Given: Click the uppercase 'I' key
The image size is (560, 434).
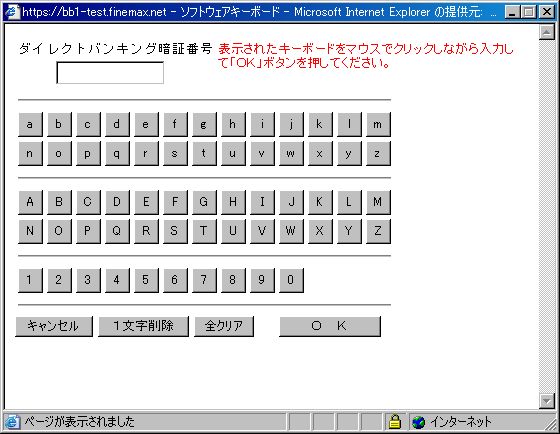Looking at the screenshot, I should coord(262,202).
